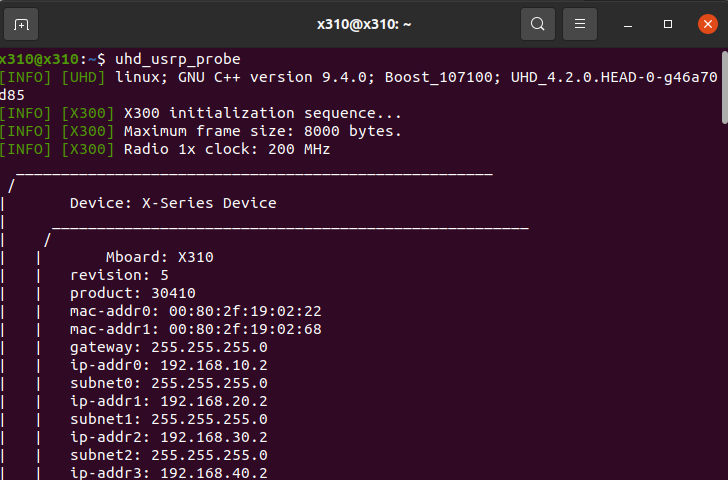This screenshot has height=480, width=728.
Task: Click the product: 30410 line
Action: [133, 293]
